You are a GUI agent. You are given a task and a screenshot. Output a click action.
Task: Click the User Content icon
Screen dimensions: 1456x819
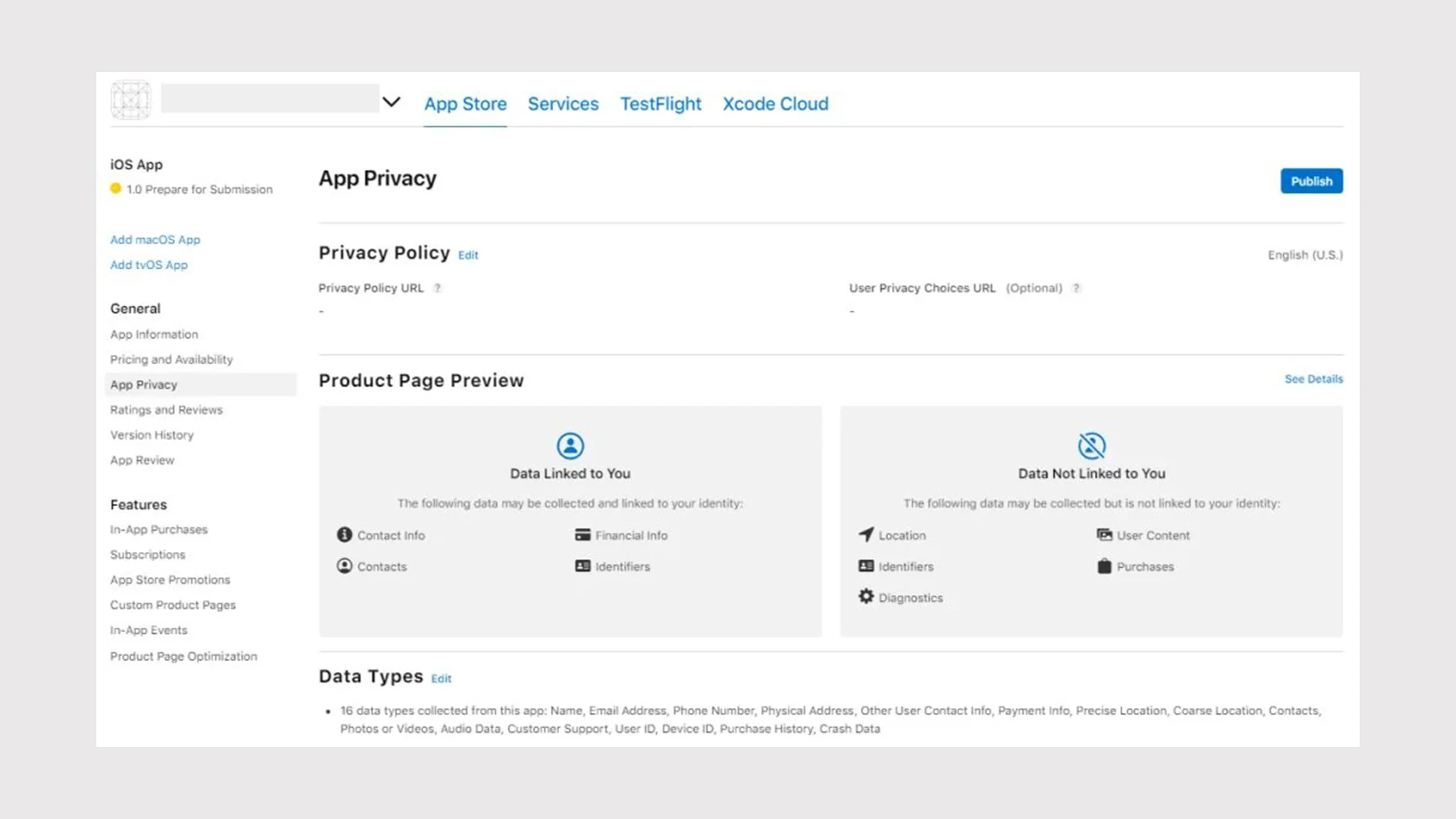click(1104, 535)
